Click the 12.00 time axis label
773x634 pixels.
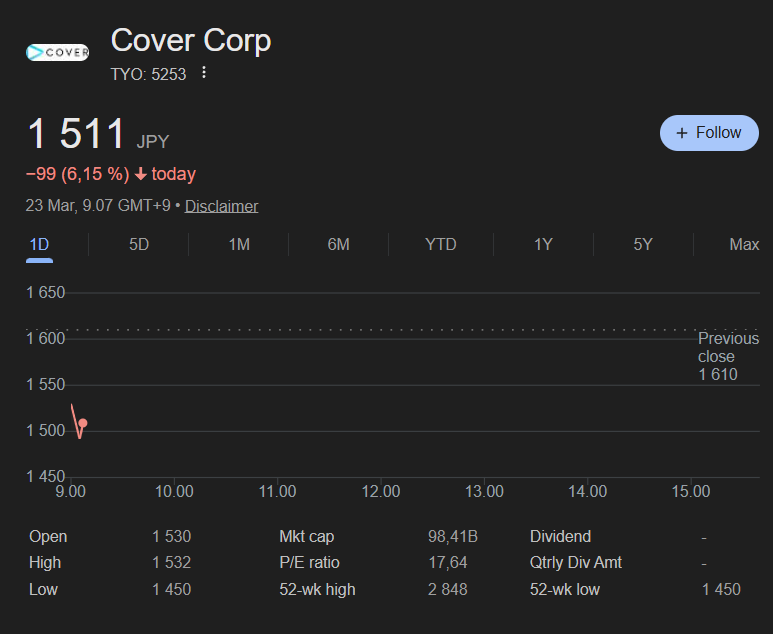click(x=381, y=492)
